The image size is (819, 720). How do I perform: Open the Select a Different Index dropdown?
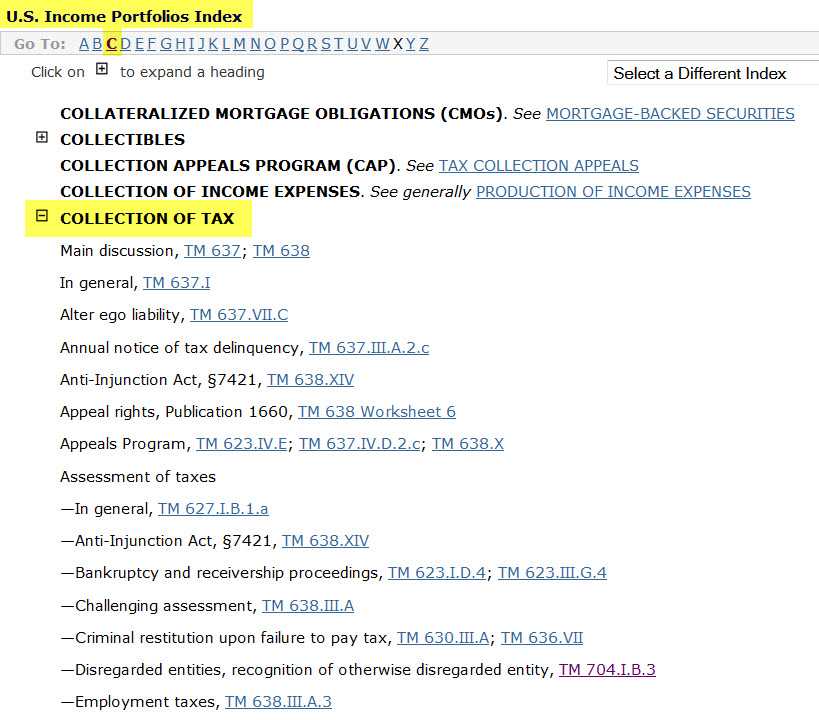coord(713,73)
